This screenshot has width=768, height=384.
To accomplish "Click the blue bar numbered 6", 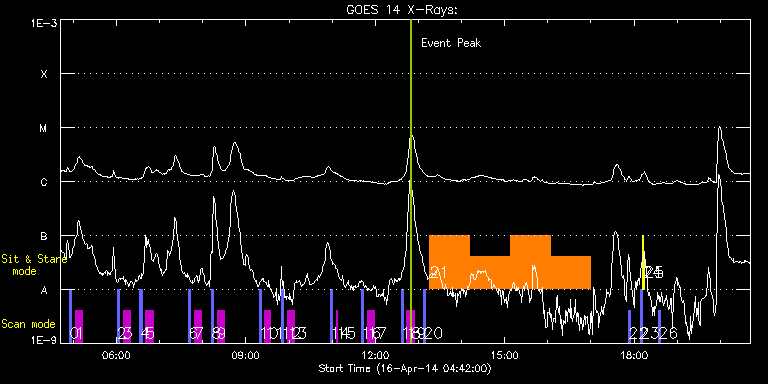I will coord(190,316).
